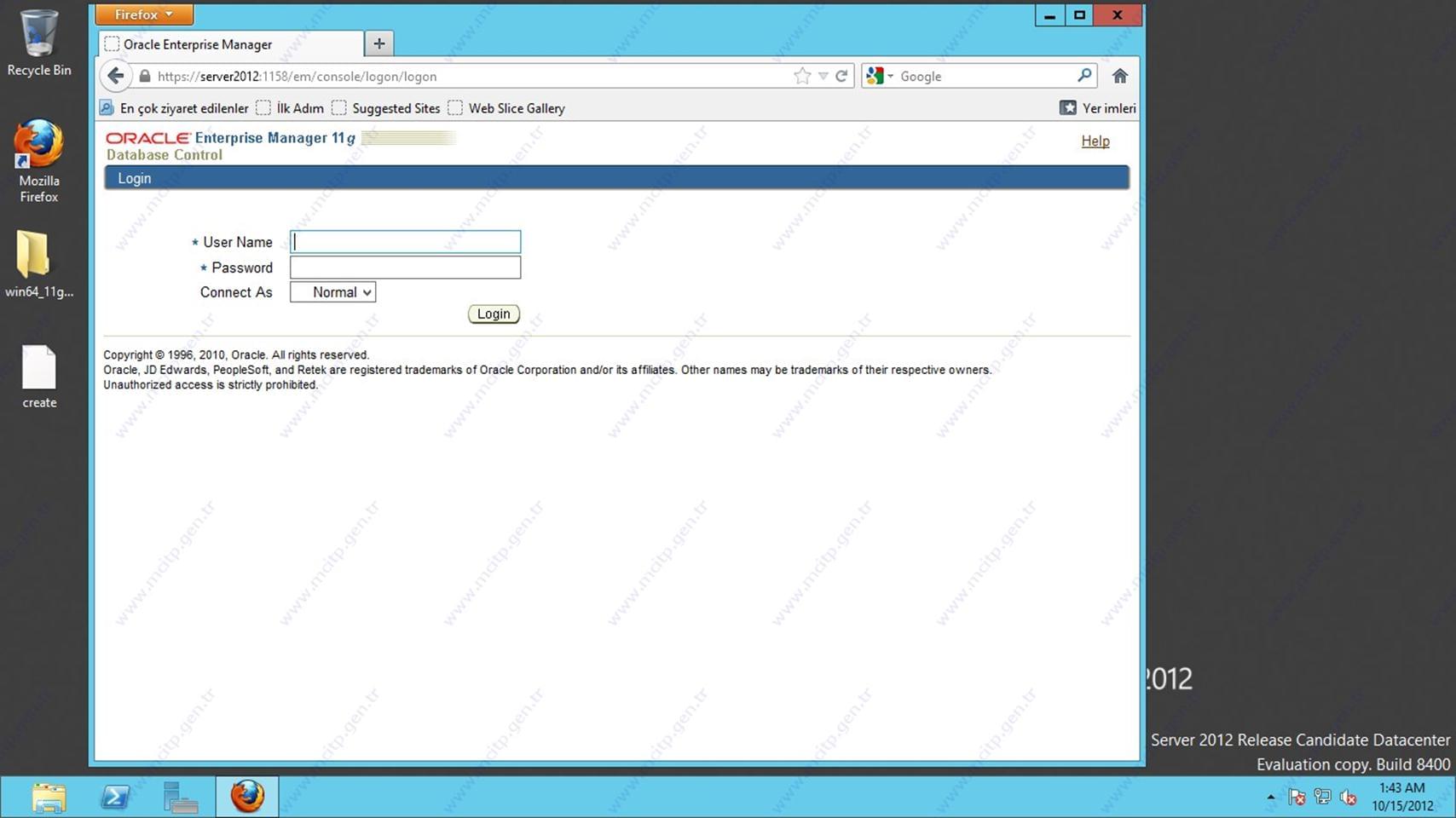1456x818 pixels.
Task: Focus the User Name field
Action: [405, 242]
